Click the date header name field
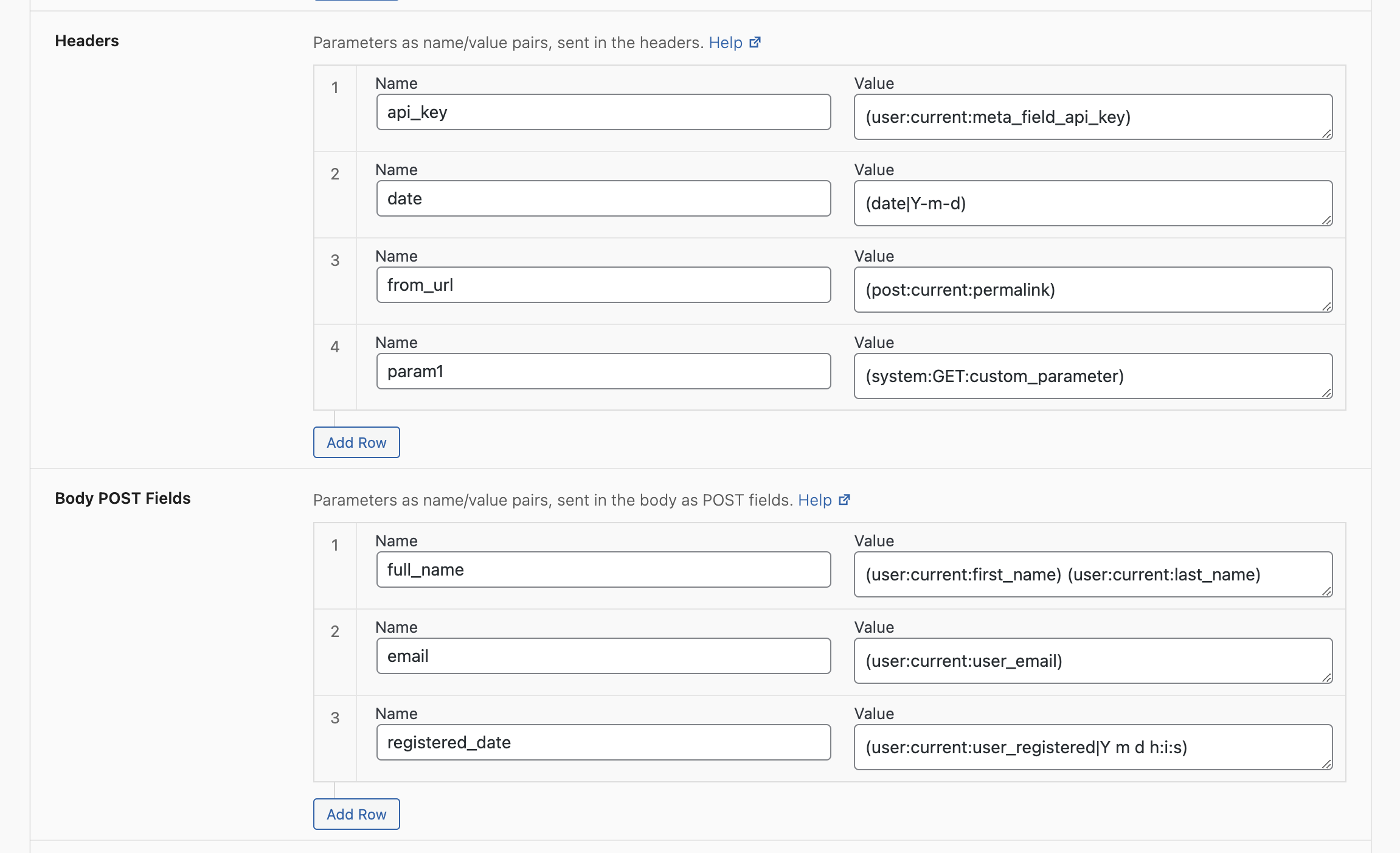The height and width of the screenshot is (853, 1400). [x=603, y=199]
